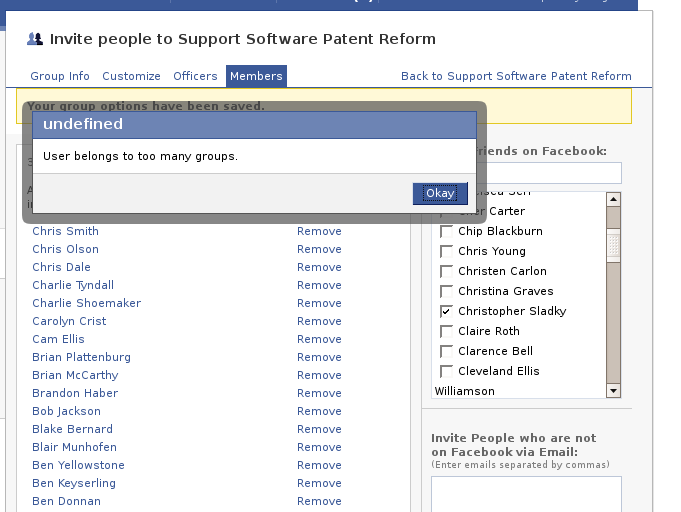681x512 pixels.
Task: Open Ben Donnan's profile link
Action: [66, 502]
